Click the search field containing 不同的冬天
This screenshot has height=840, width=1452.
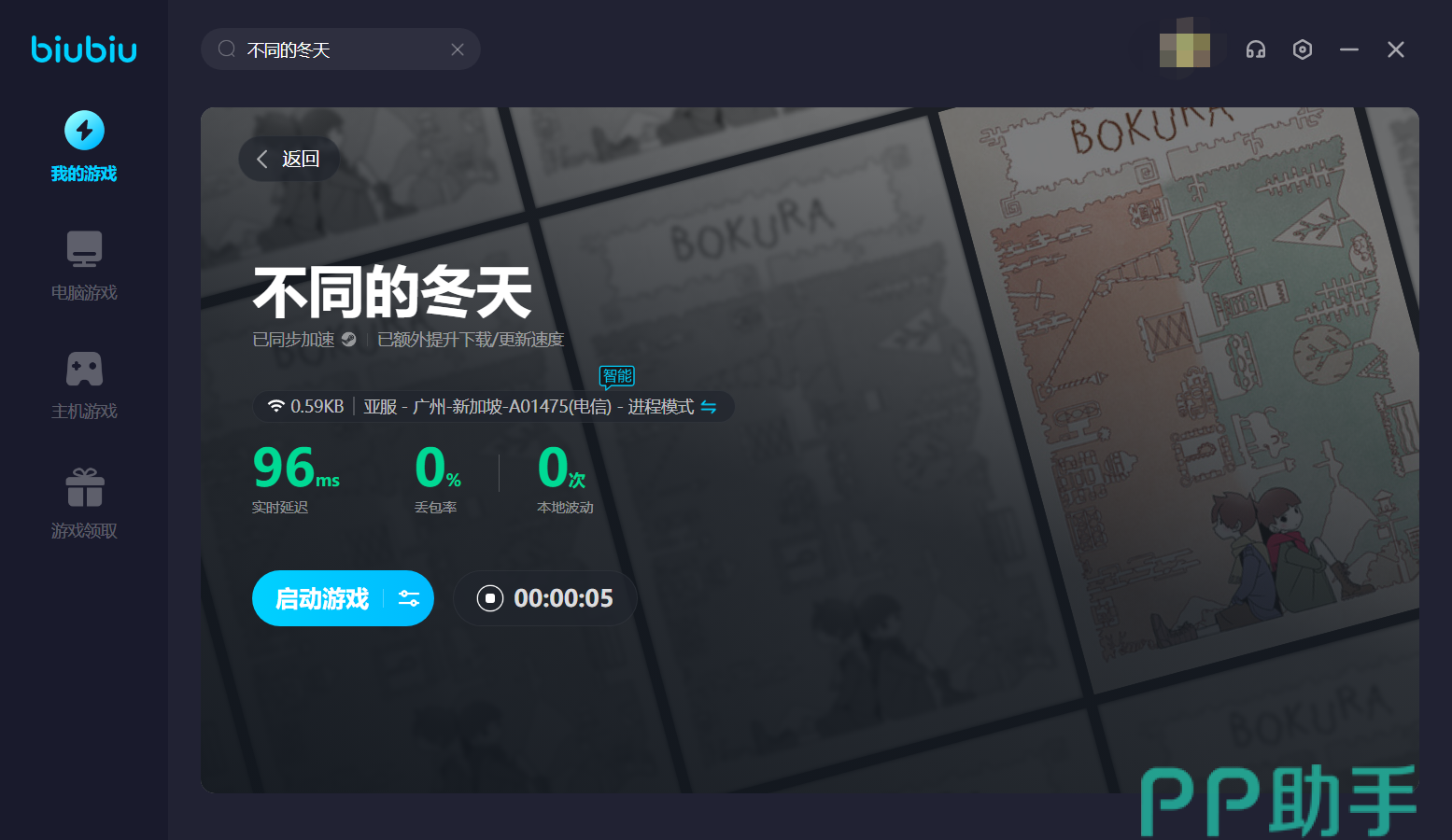(336, 49)
